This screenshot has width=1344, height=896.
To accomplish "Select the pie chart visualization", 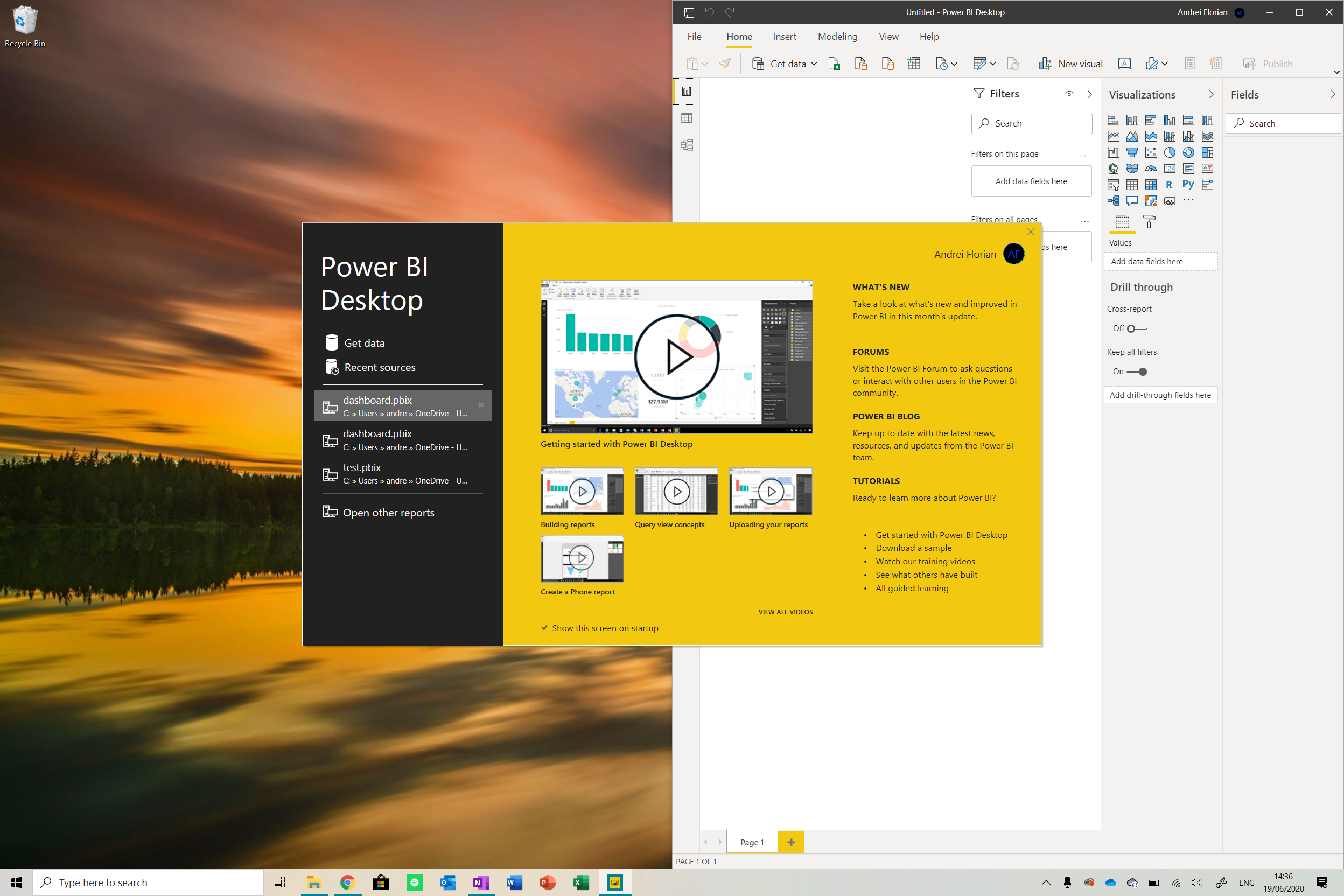I will click(x=1169, y=152).
